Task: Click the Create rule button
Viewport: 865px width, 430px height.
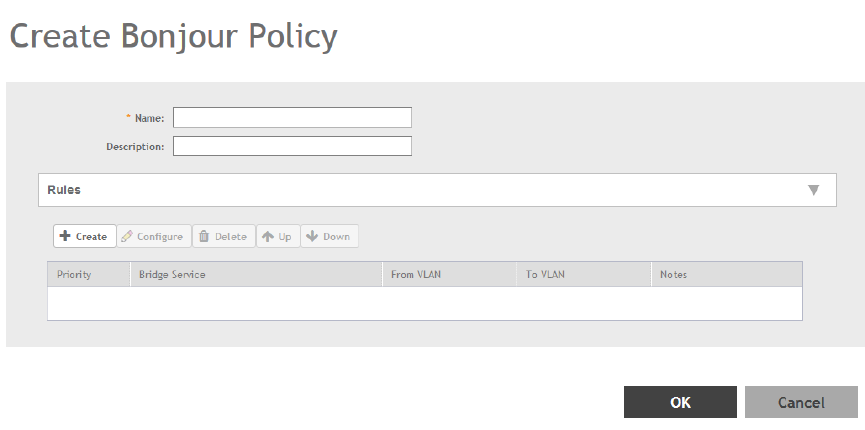Action: pyautogui.click(x=84, y=236)
